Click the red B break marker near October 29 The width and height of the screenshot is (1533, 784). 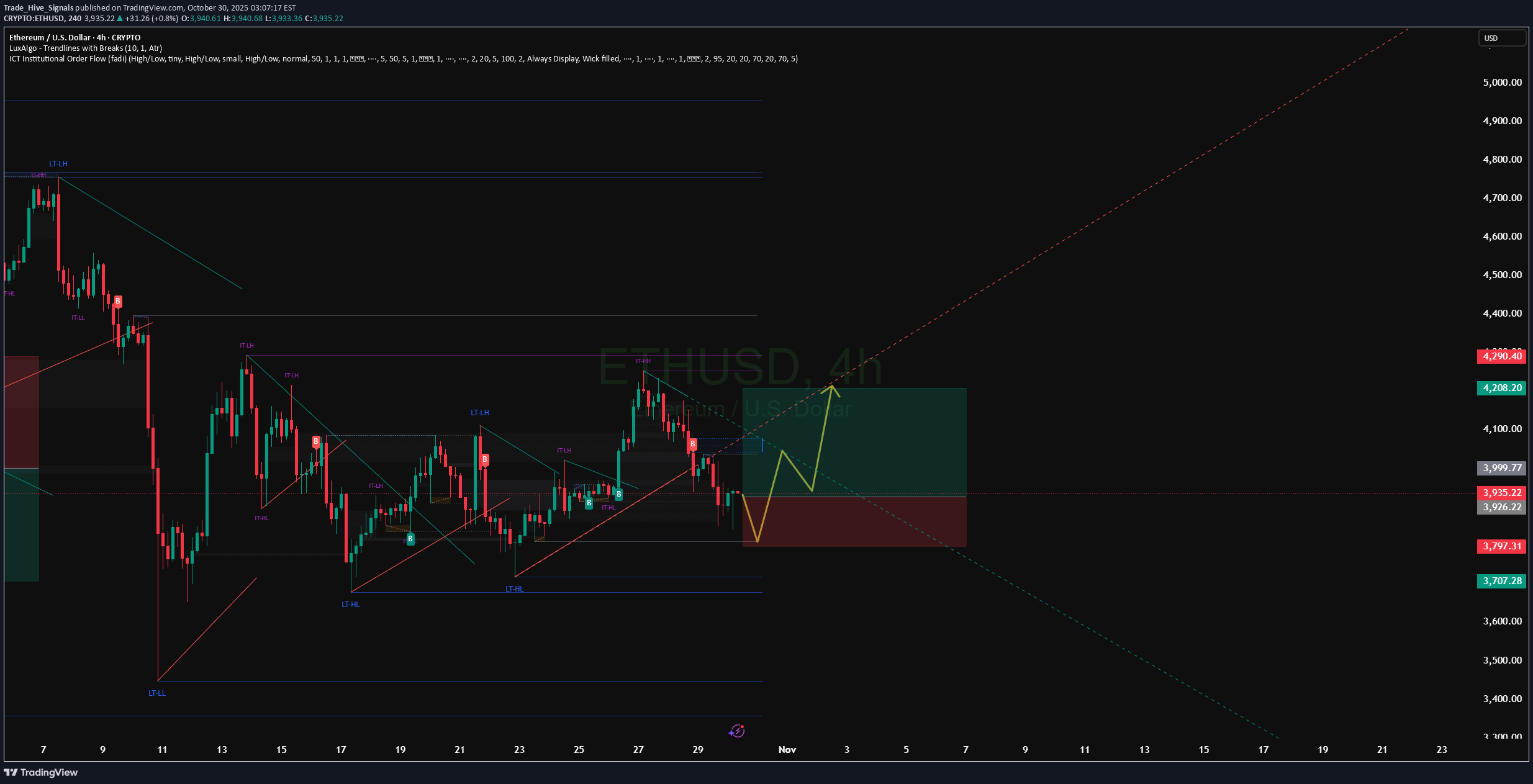click(x=692, y=444)
